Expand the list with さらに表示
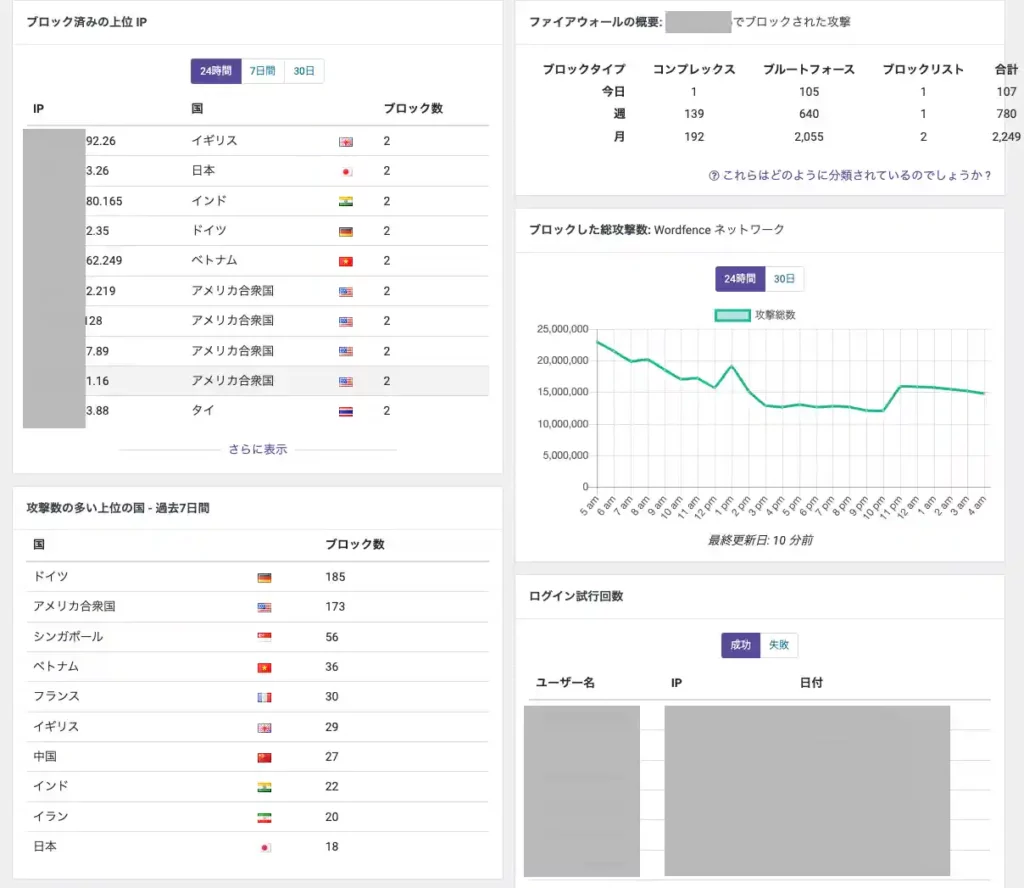 point(257,450)
